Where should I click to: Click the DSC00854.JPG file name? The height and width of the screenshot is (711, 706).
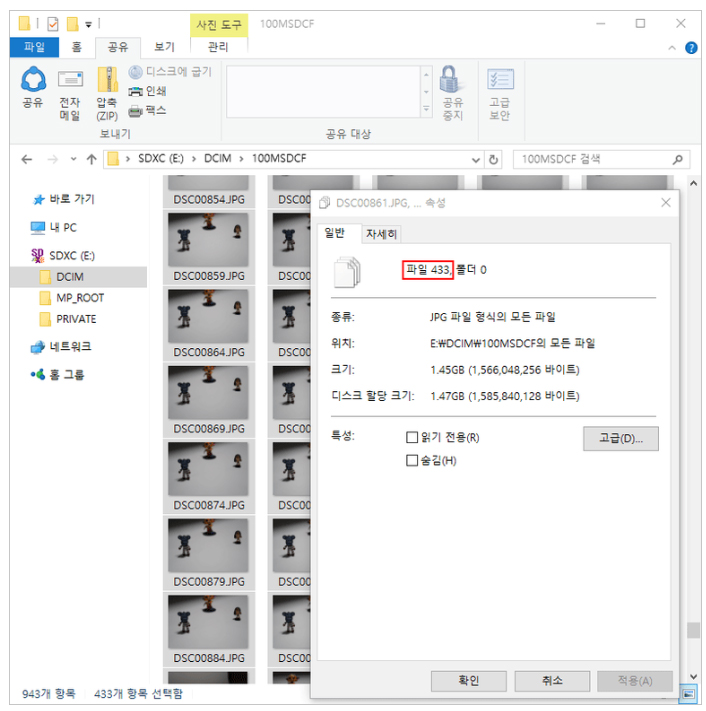pyautogui.click(x=209, y=200)
